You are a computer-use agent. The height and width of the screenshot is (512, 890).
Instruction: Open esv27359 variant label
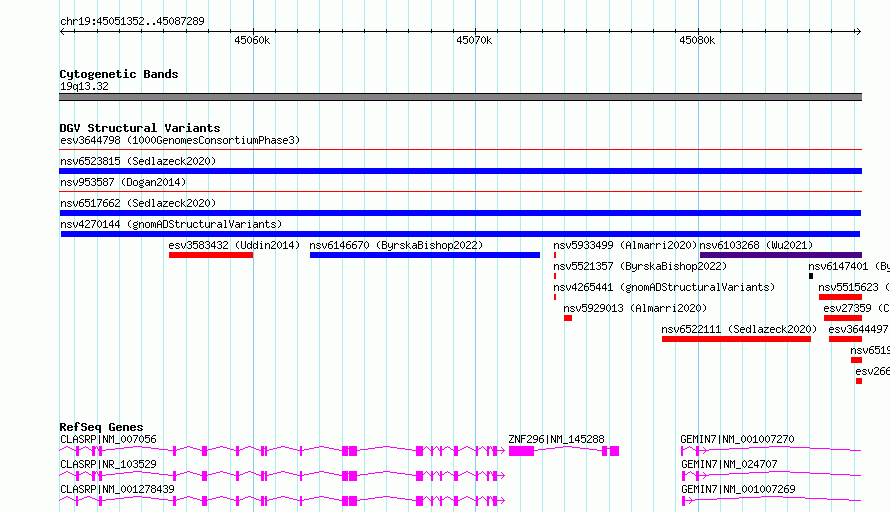coord(856,308)
